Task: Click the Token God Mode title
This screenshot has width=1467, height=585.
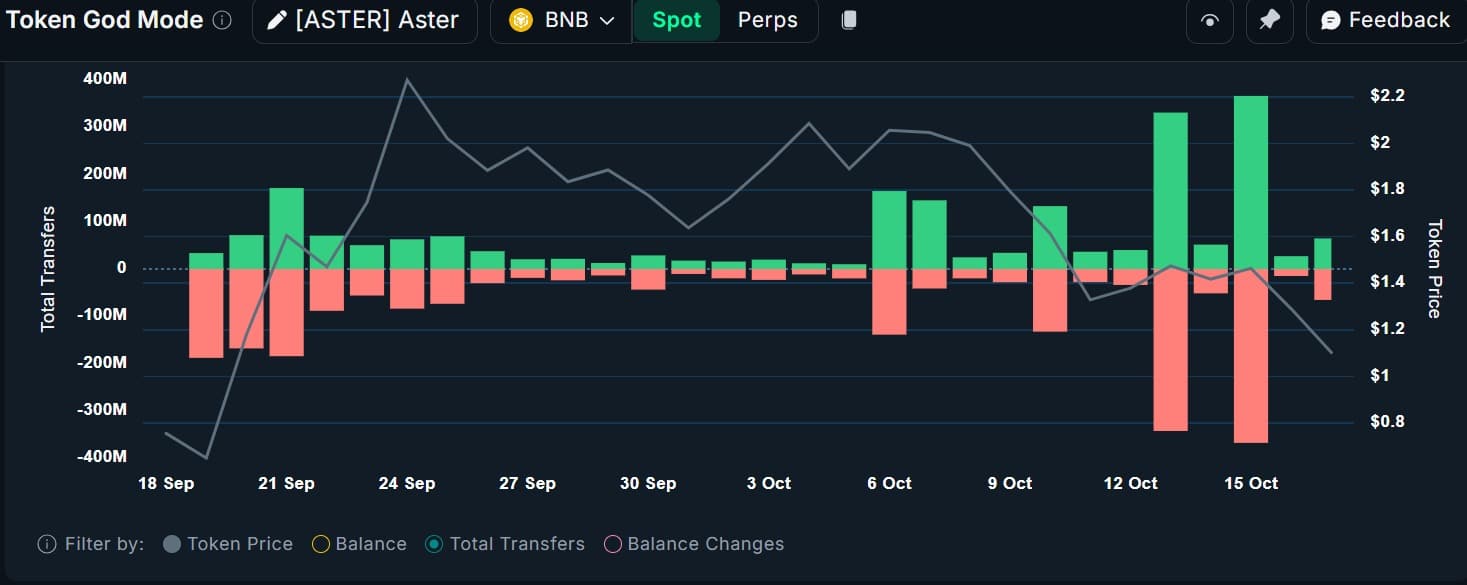Action: coord(102,18)
